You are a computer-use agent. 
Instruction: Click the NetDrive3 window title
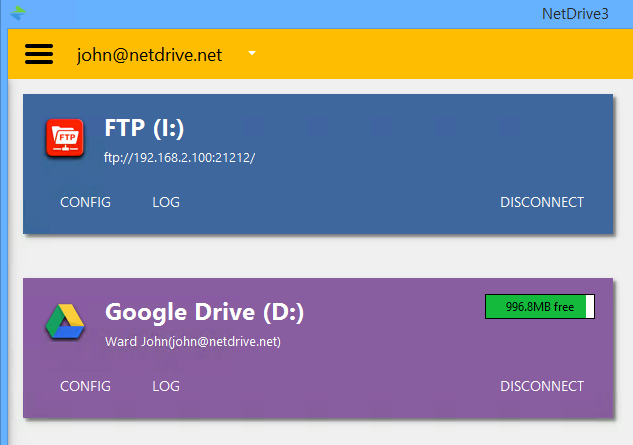coord(575,14)
